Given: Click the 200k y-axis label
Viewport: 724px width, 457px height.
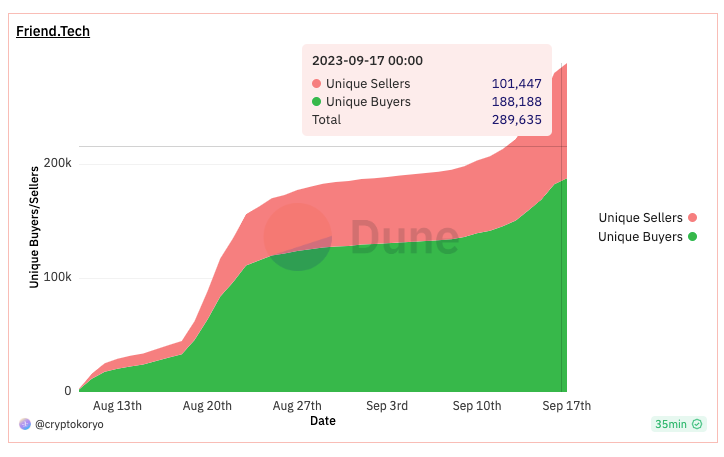Looking at the screenshot, I should 58,163.
